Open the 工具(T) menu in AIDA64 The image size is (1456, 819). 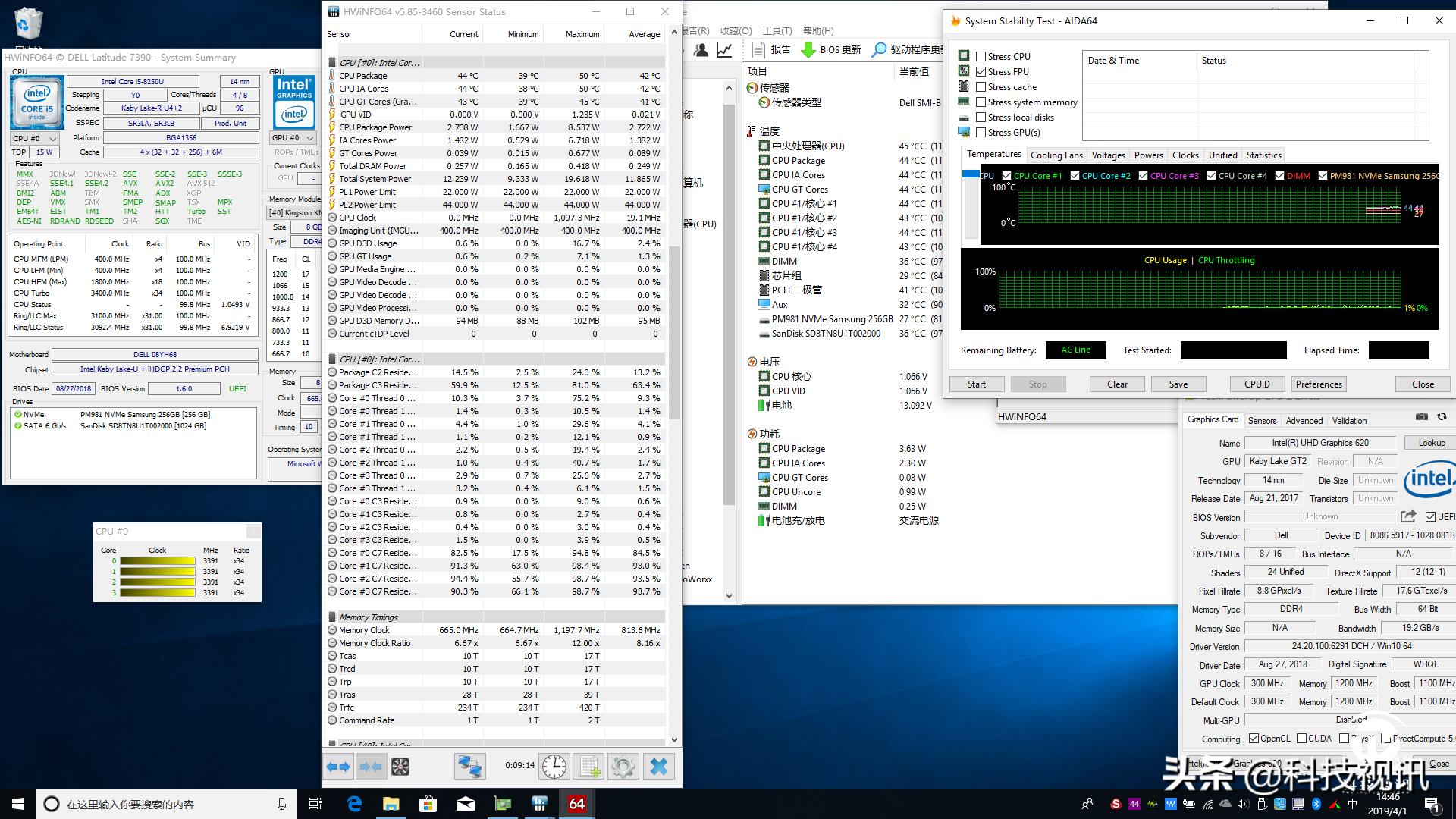tap(777, 30)
